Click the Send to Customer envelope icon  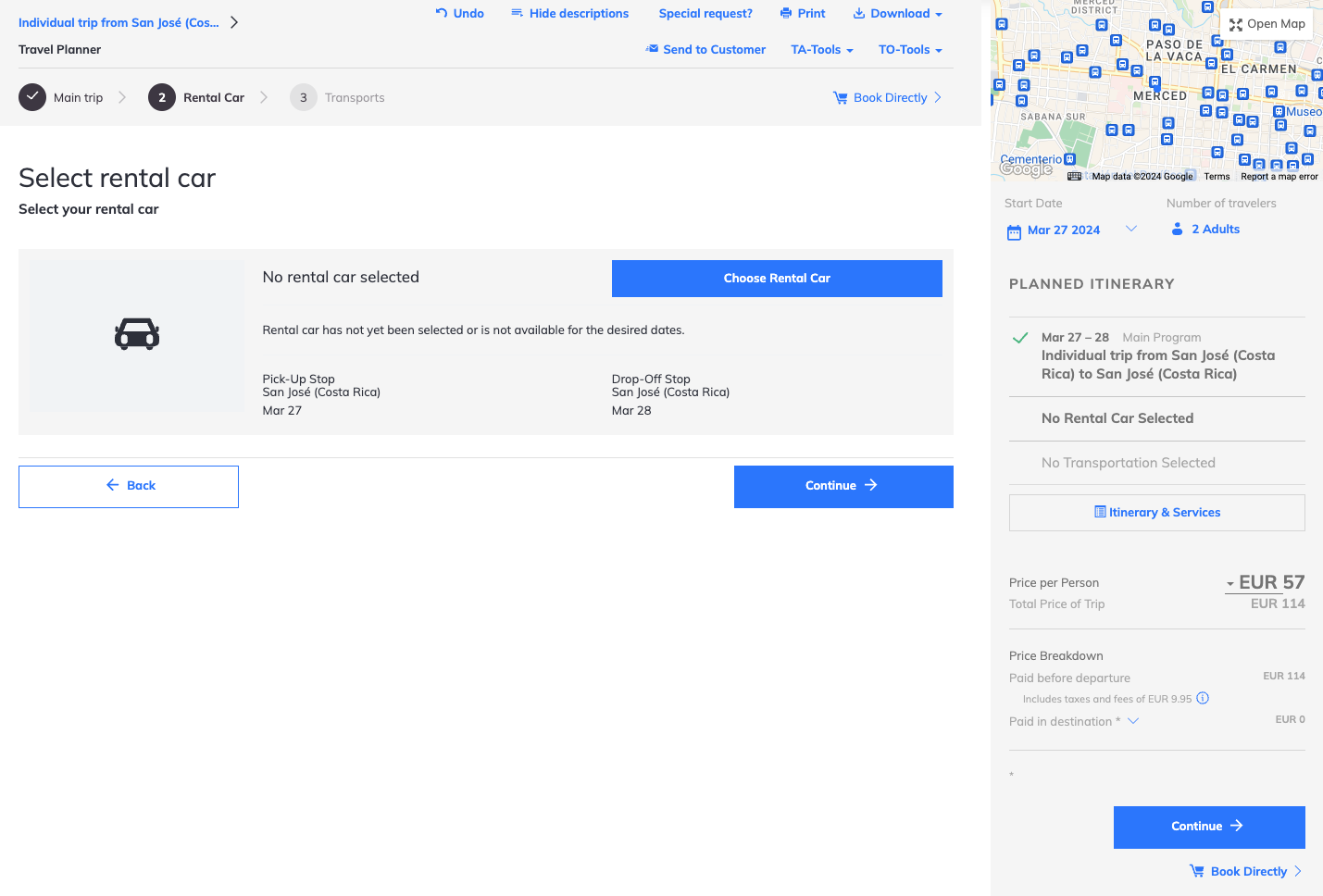tap(652, 48)
